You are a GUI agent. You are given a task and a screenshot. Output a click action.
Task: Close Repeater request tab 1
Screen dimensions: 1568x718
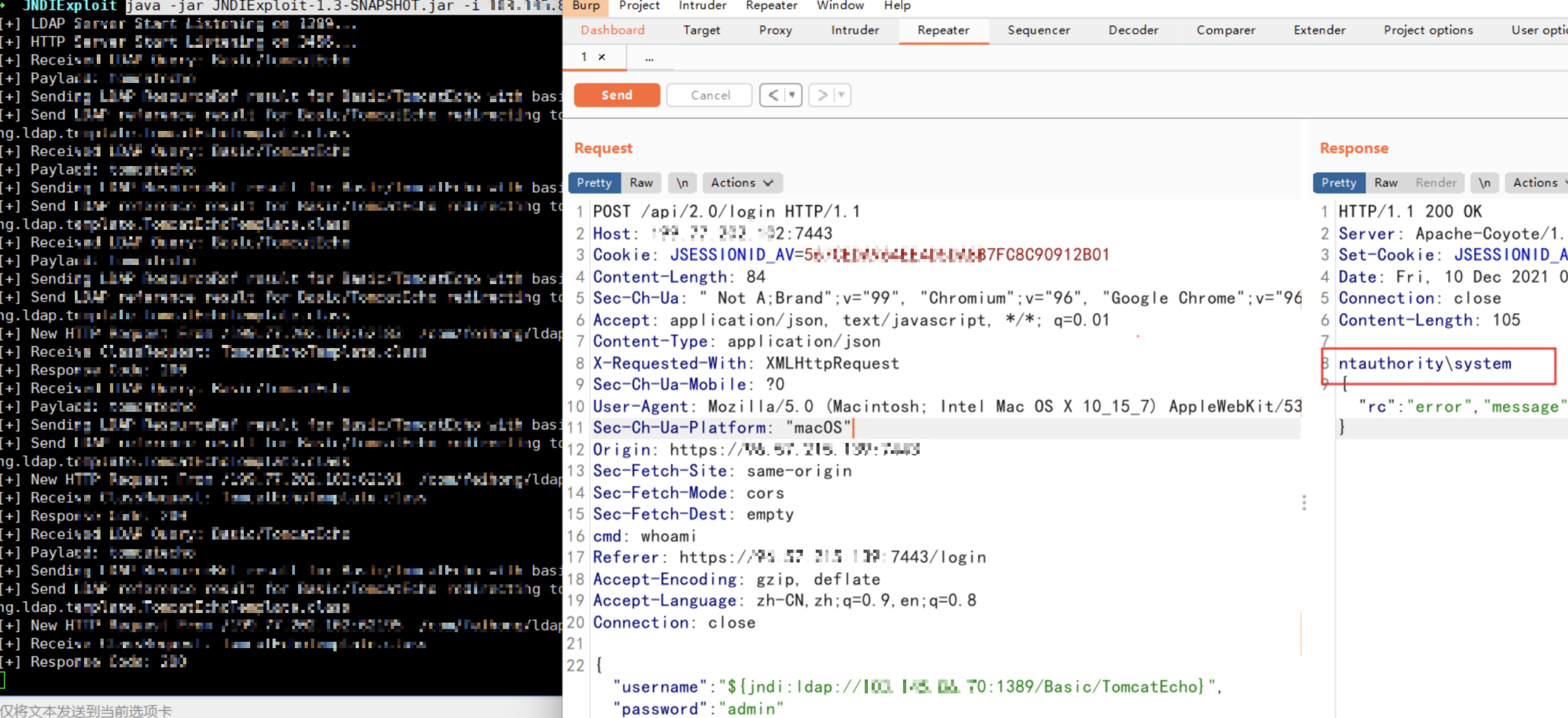(602, 57)
